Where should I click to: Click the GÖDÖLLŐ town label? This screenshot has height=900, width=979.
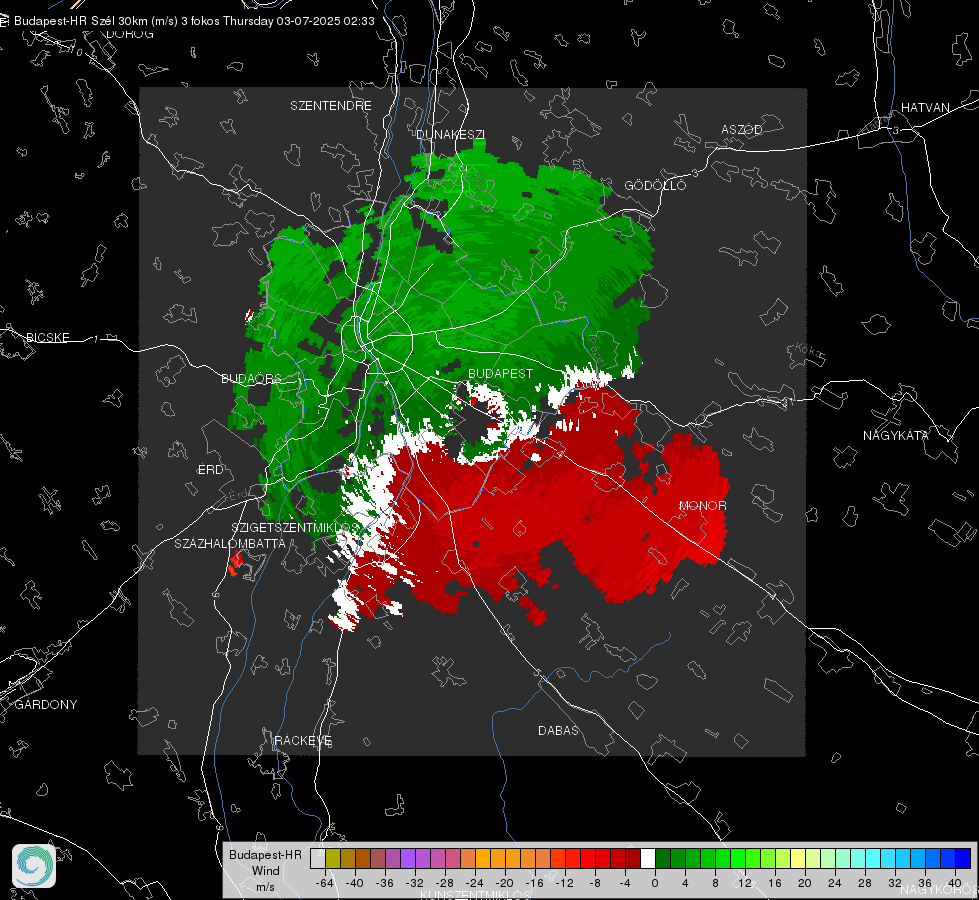[x=655, y=185]
